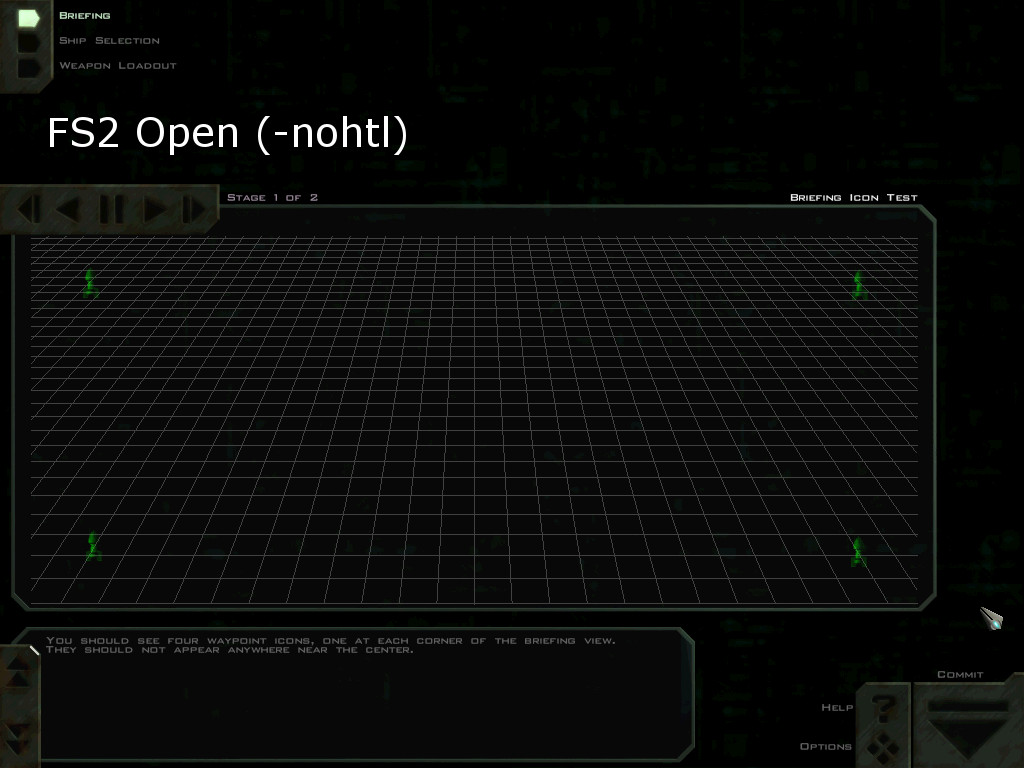This screenshot has height=768, width=1024.
Task: Select the bottom-right green waypoint icon
Action: (857, 551)
